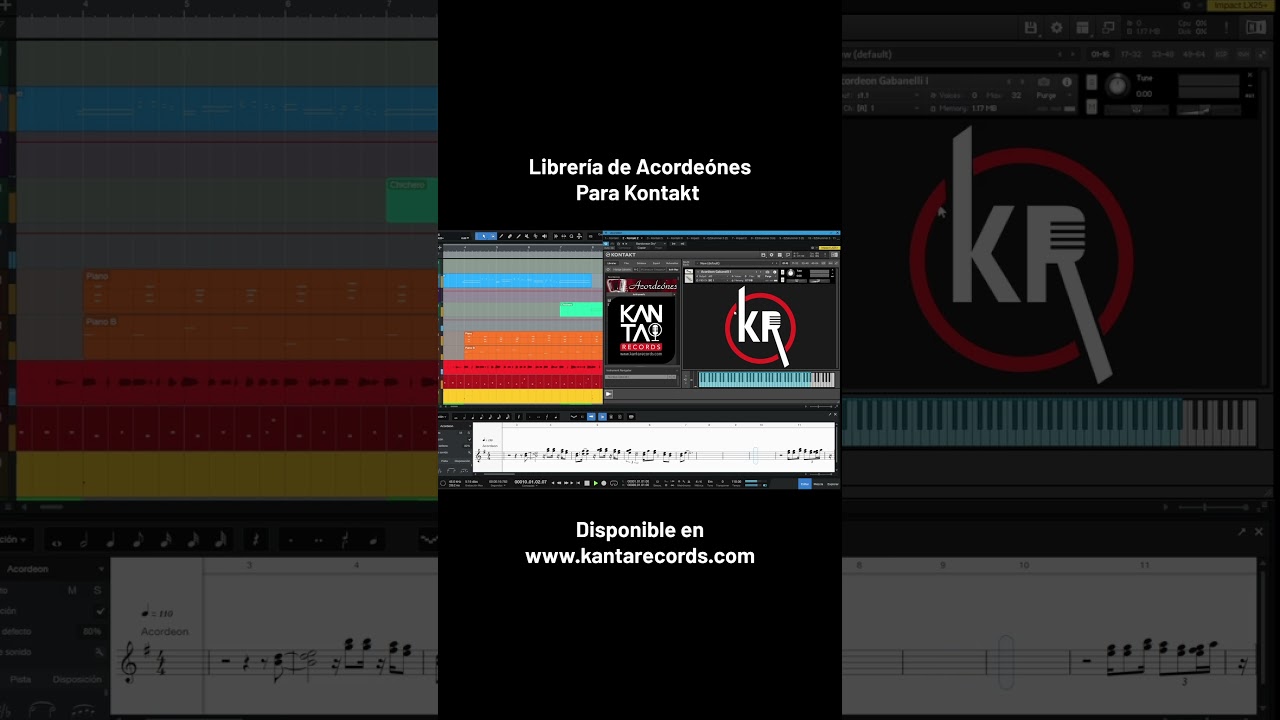
Task: Switch to the 17-32 rack page
Action: coord(1132,54)
